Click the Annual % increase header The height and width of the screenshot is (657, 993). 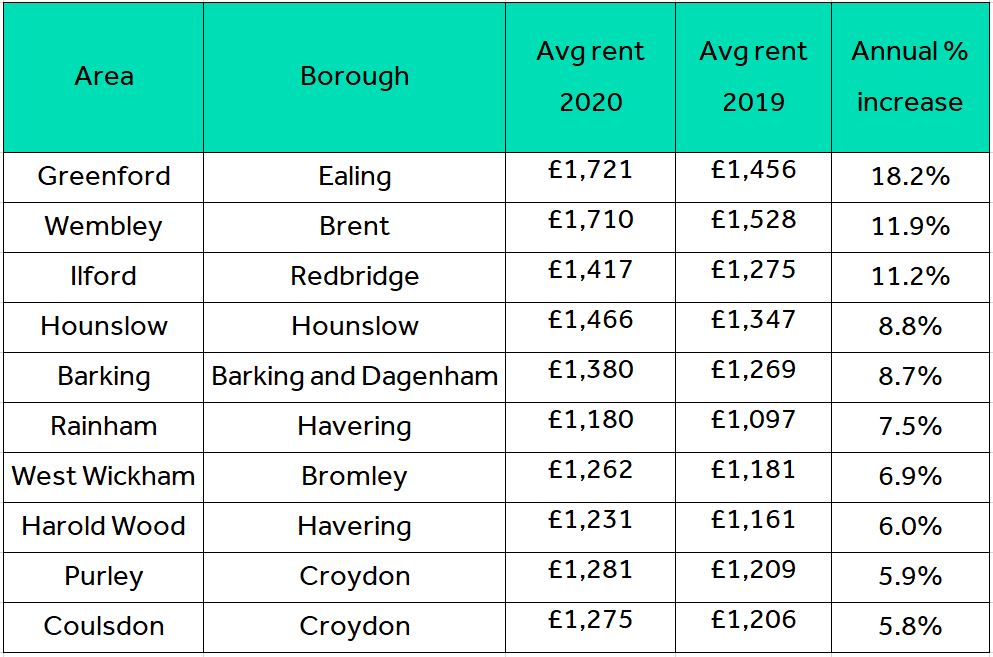coord(910,77)
